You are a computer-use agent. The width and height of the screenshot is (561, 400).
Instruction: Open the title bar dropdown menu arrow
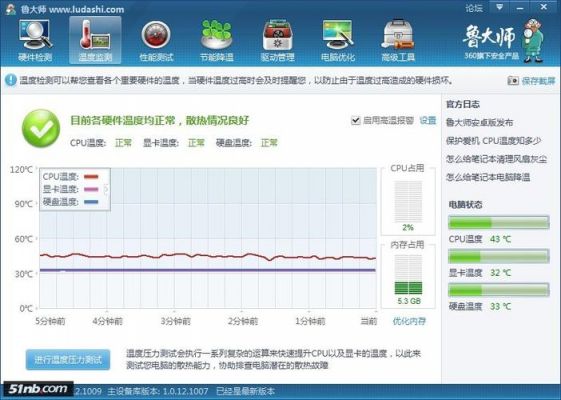point(500,7)
